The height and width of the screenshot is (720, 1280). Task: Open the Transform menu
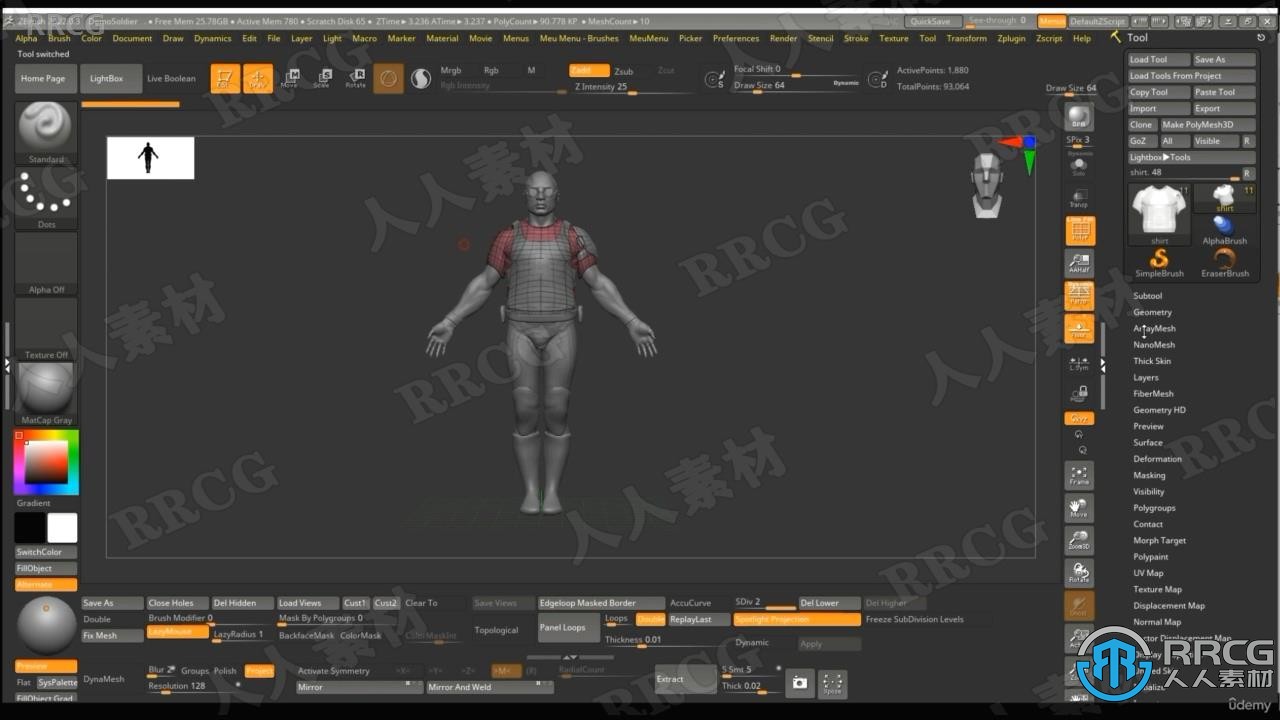[x=966, y=38]
